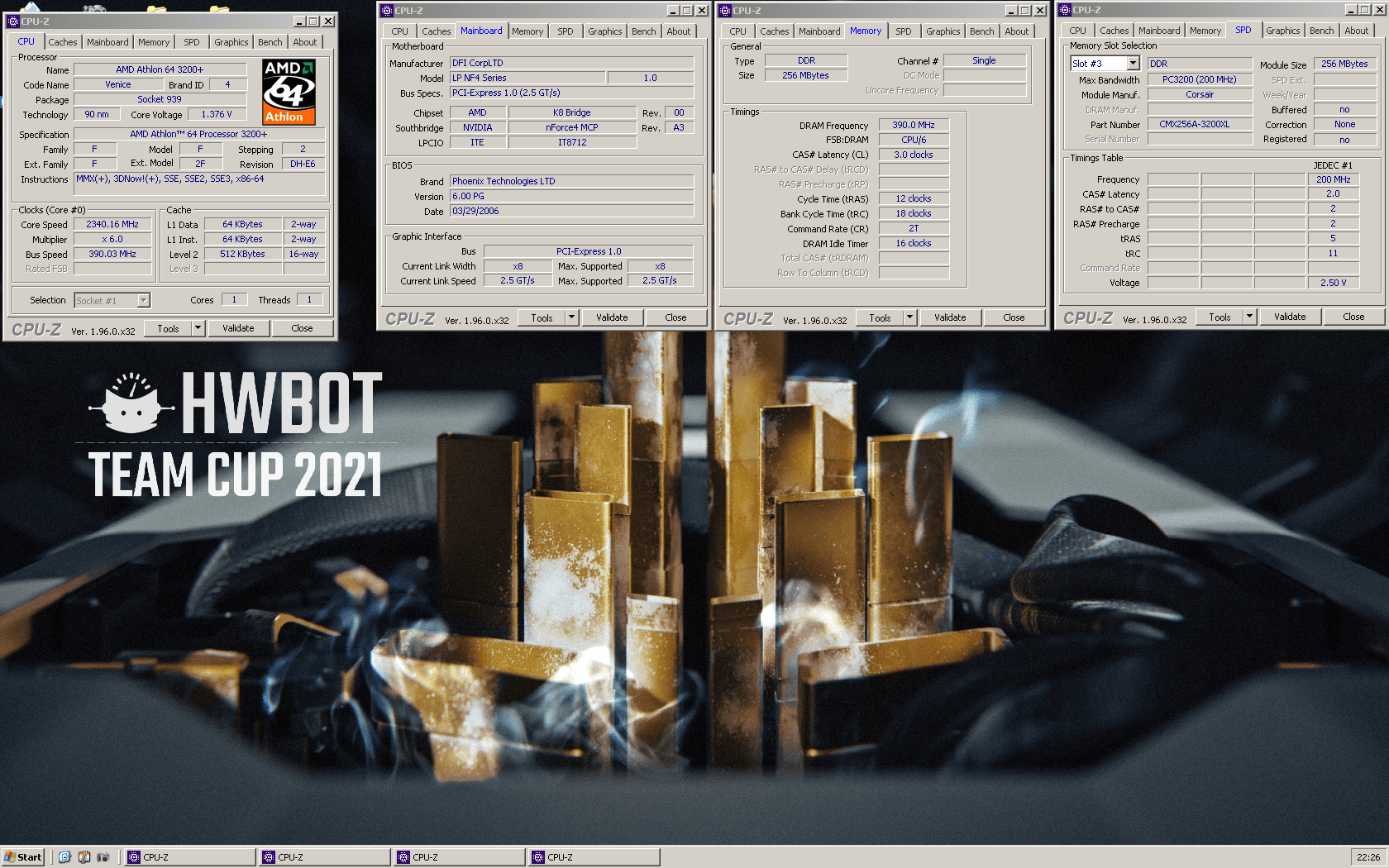
Task: Click Validate in the SPD window
Action: click(x=1290, y=317)
